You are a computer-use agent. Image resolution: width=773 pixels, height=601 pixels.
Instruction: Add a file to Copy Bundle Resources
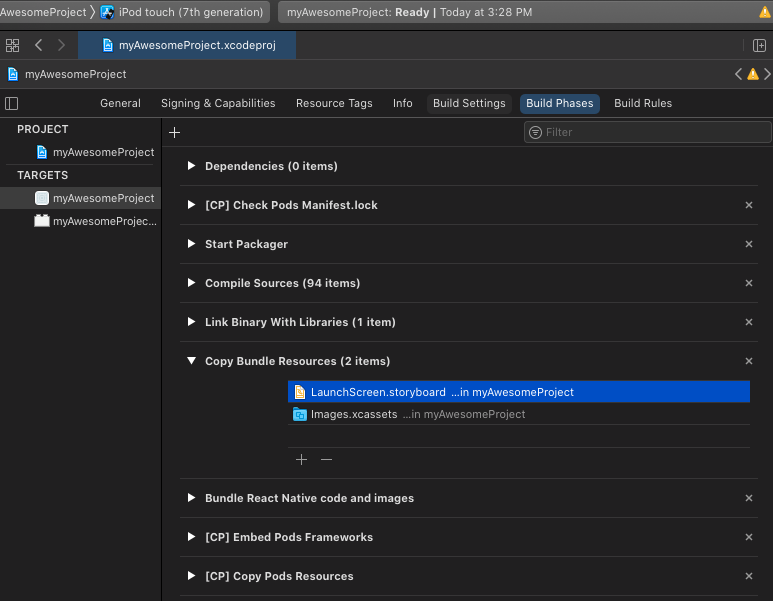coord(301,460)
